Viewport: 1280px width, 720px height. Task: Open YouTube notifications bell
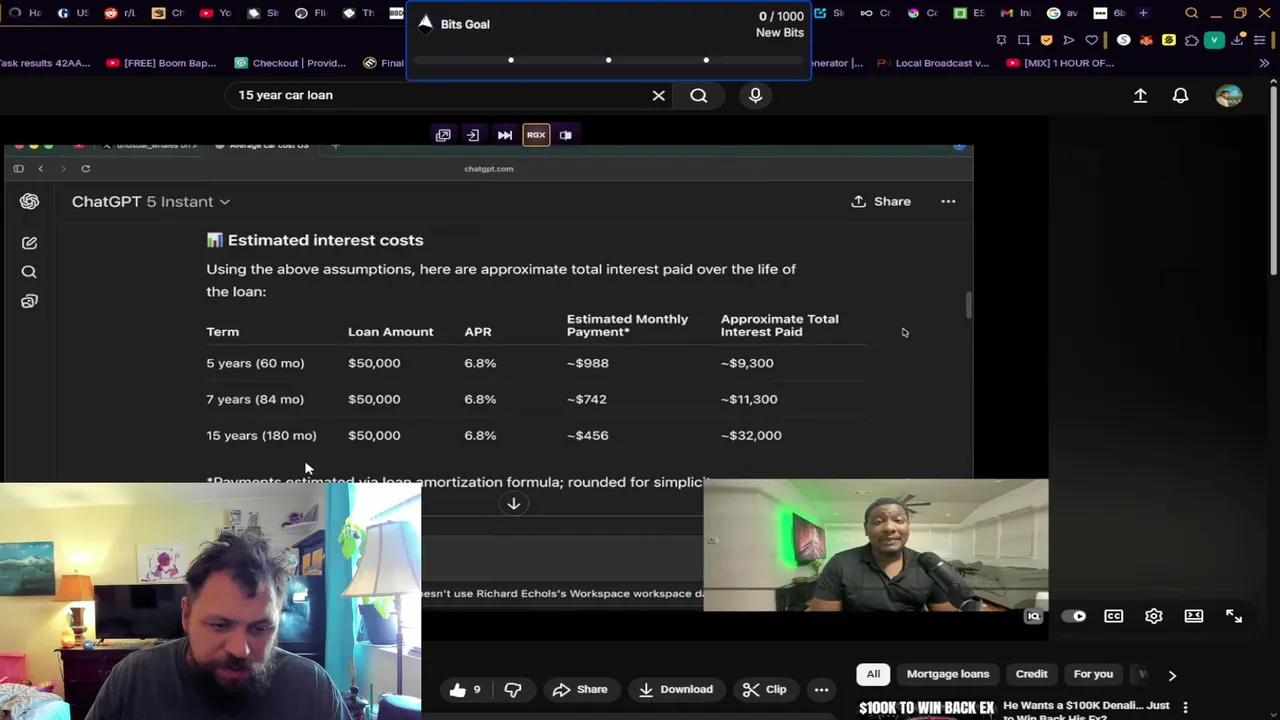(x=1180, y=95)
